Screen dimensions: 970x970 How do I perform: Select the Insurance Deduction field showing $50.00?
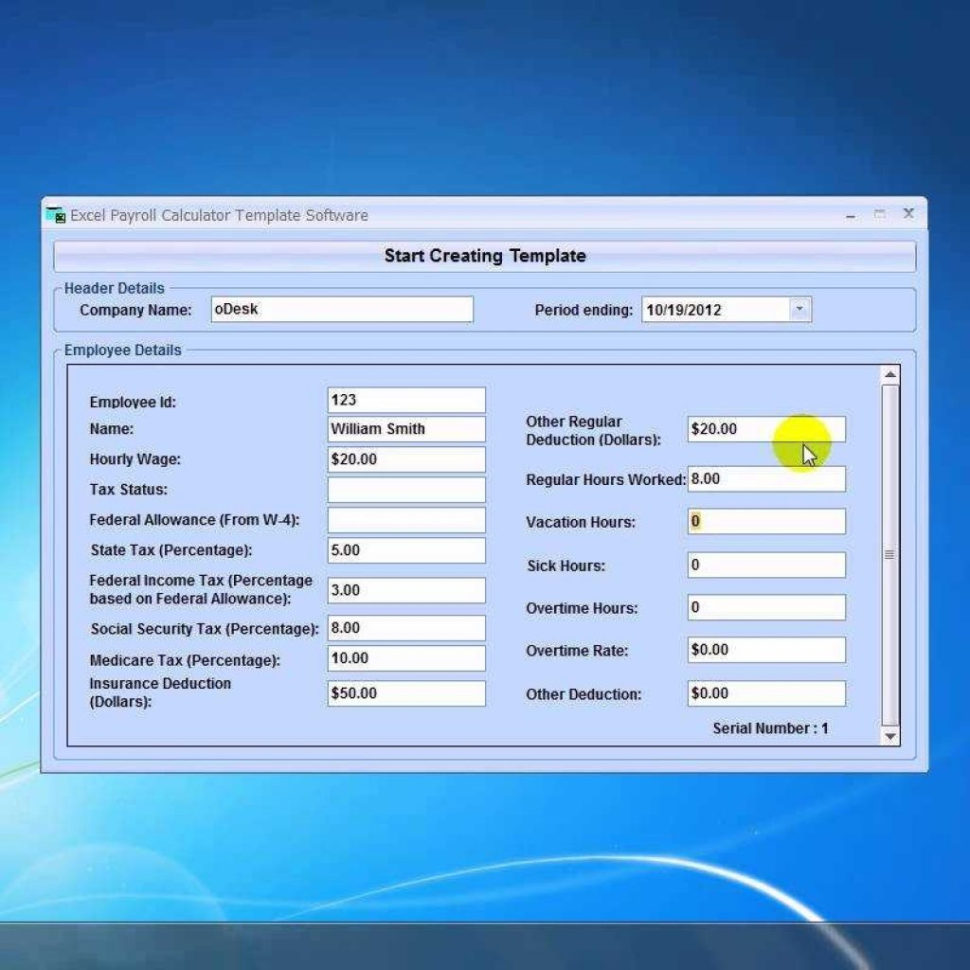(x=405, y=692)
